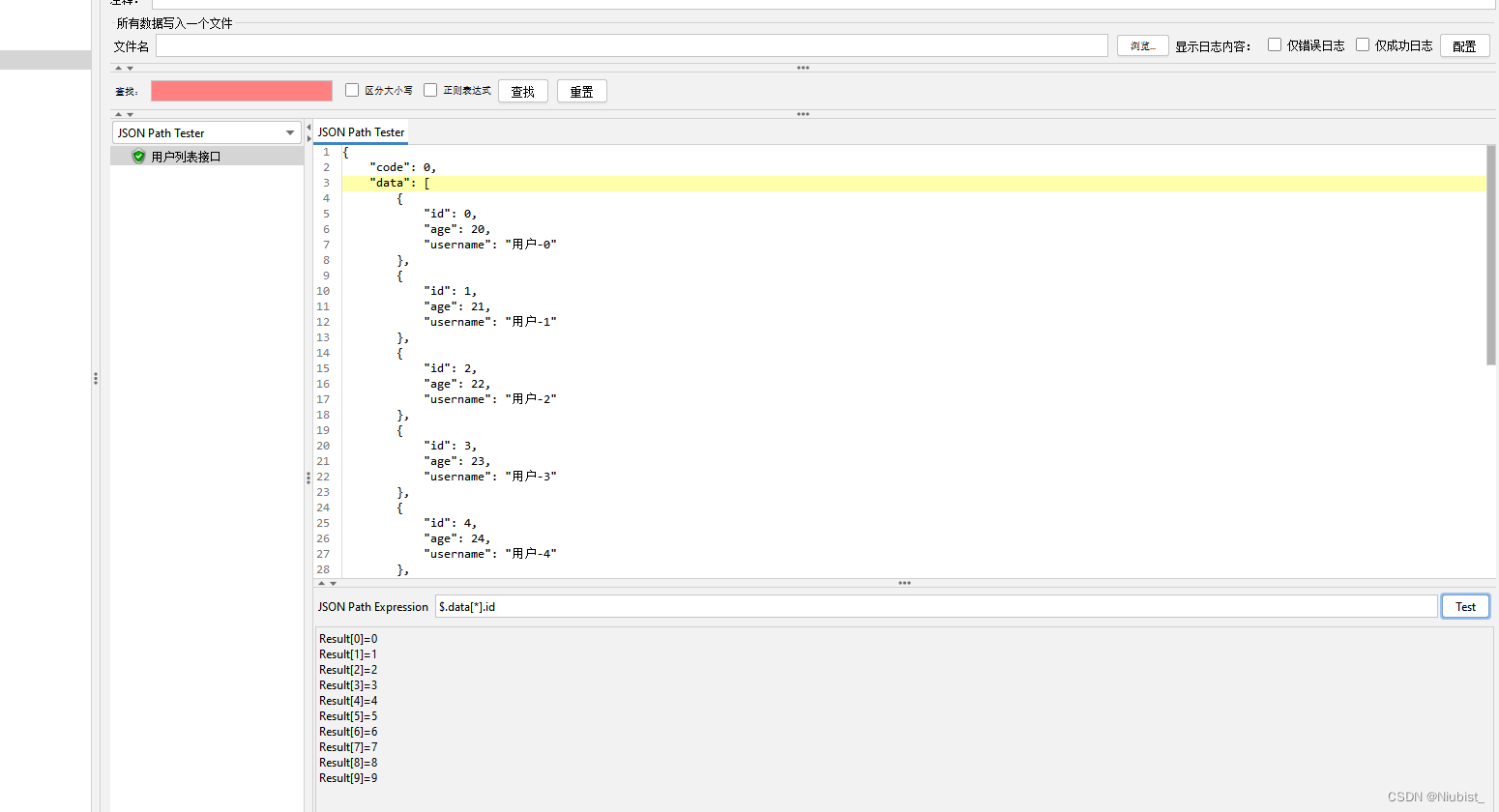1499x812 pixels.
Task: Enable the 仅成功日志 checkbox
Action: click(1363, 44)
